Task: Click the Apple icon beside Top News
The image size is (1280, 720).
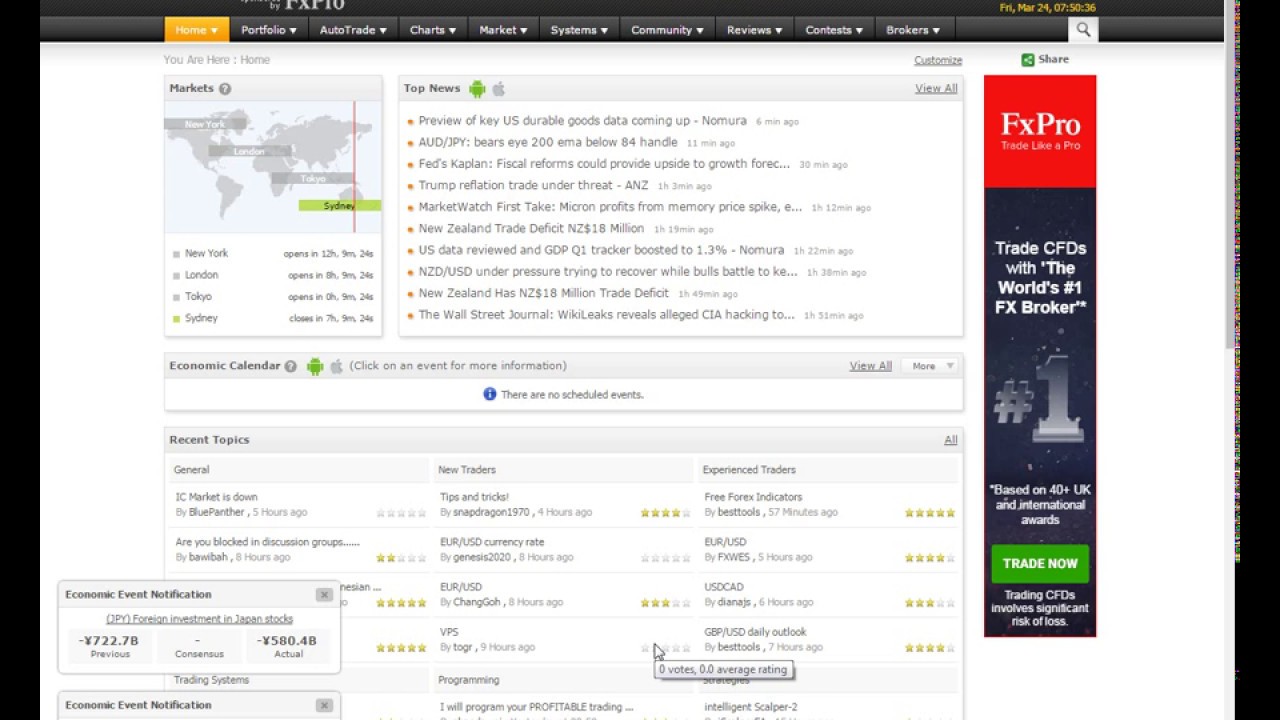Action: pos(498,89)
